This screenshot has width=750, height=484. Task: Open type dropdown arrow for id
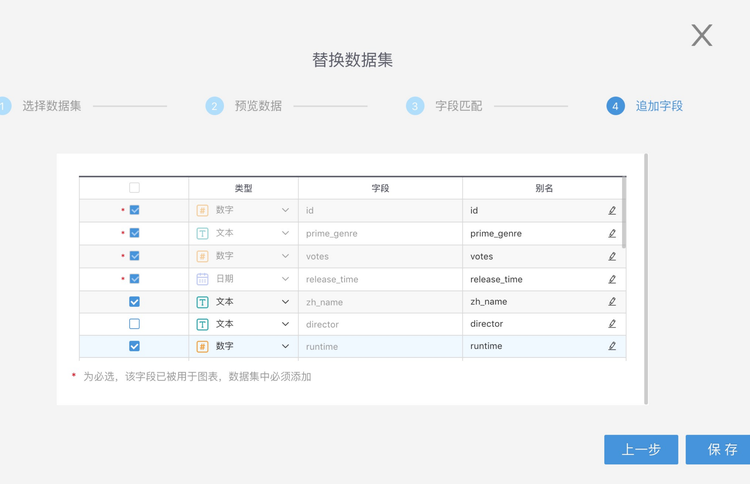285,210
